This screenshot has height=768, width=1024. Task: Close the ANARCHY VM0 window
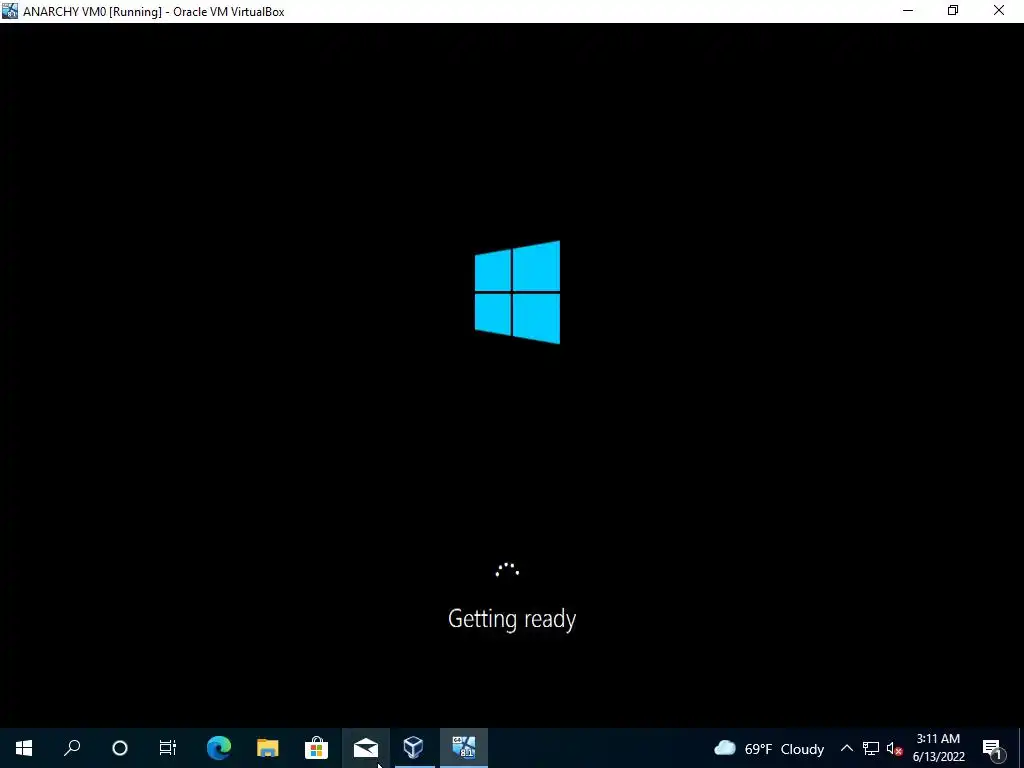[x=999, y=11]
